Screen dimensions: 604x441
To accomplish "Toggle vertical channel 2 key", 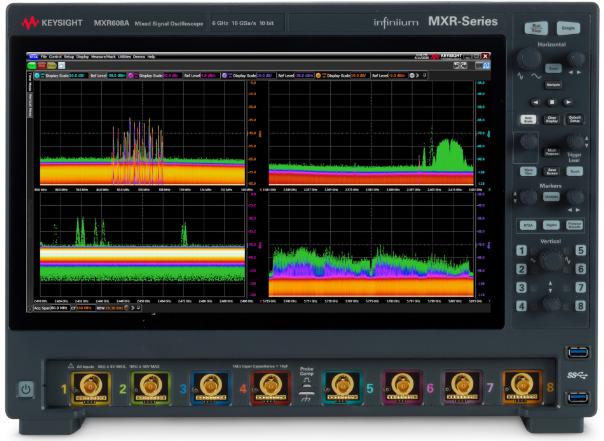I will 521,269.
